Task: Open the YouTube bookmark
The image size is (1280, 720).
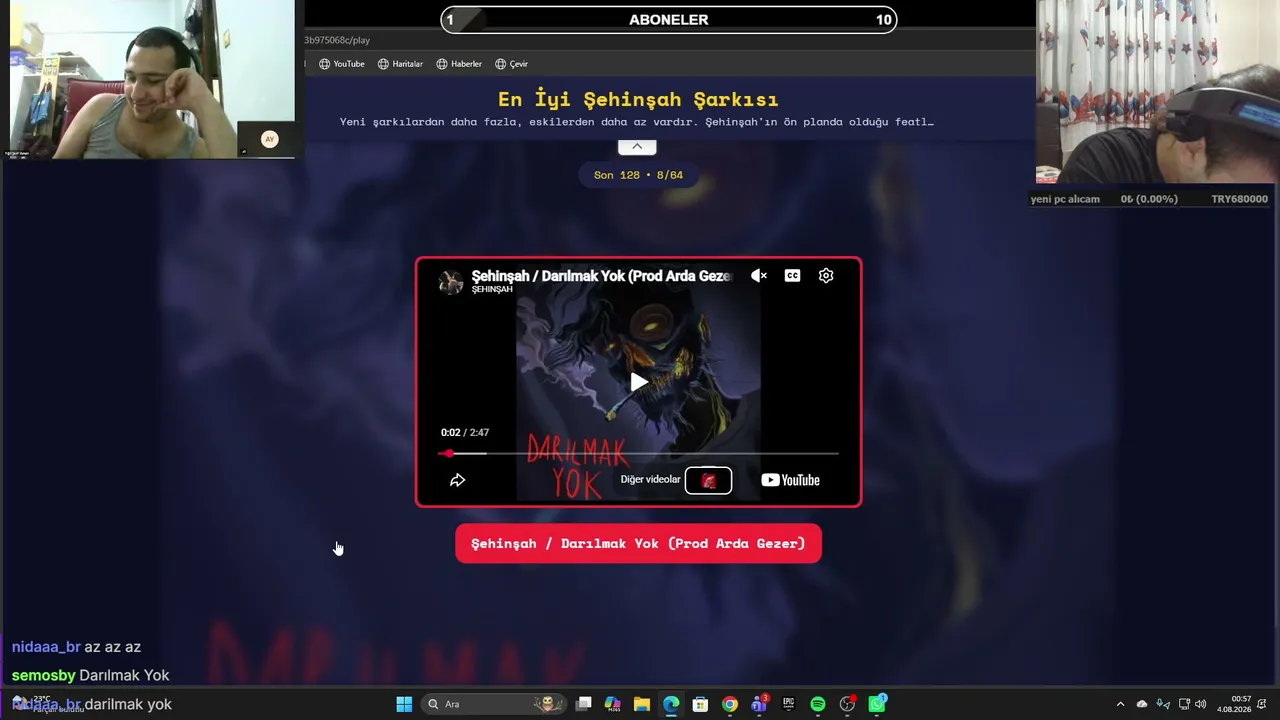Action: [342, 64]
